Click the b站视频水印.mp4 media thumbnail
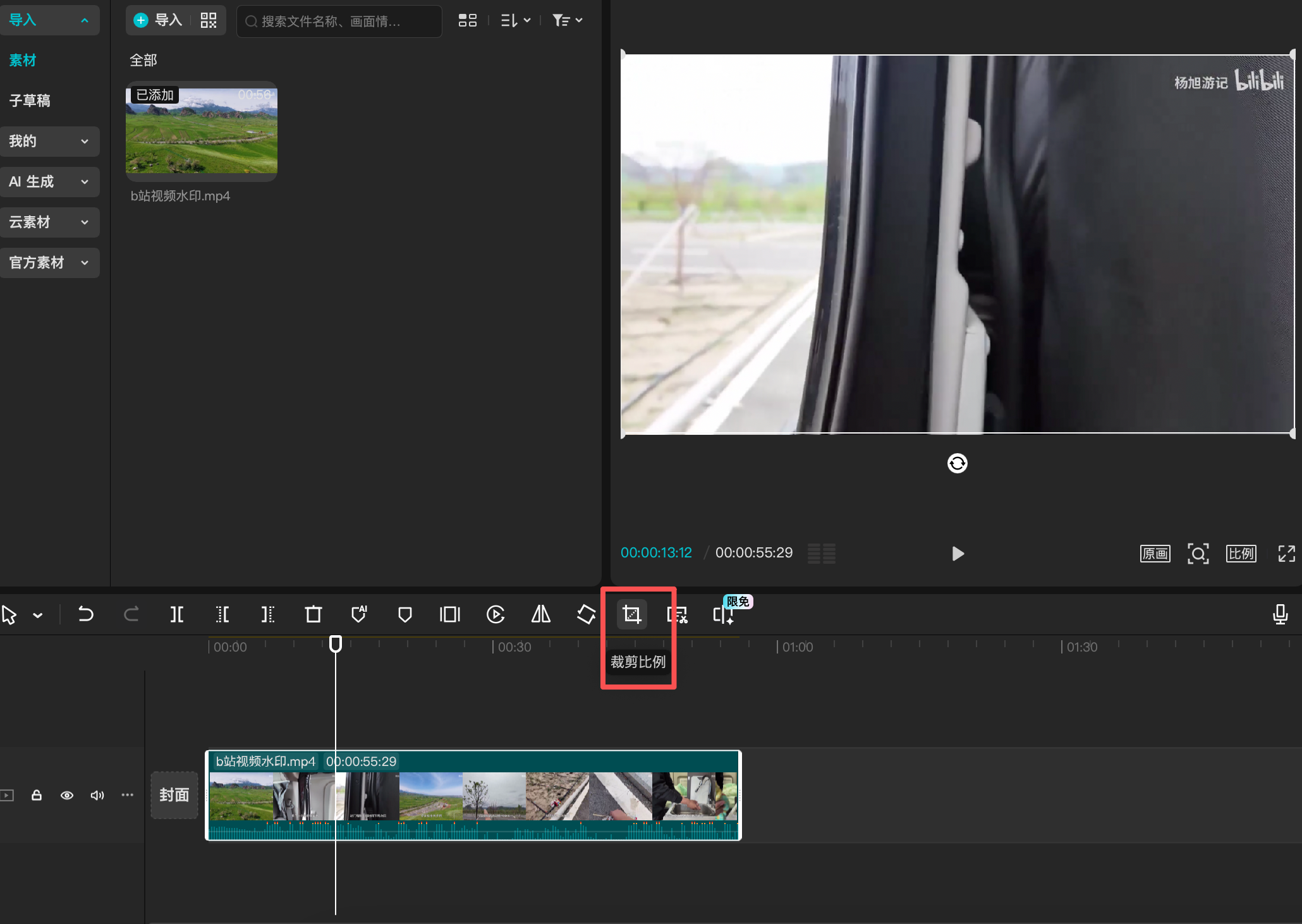This screenshot has height=924, width=1302. coord(202,131)
